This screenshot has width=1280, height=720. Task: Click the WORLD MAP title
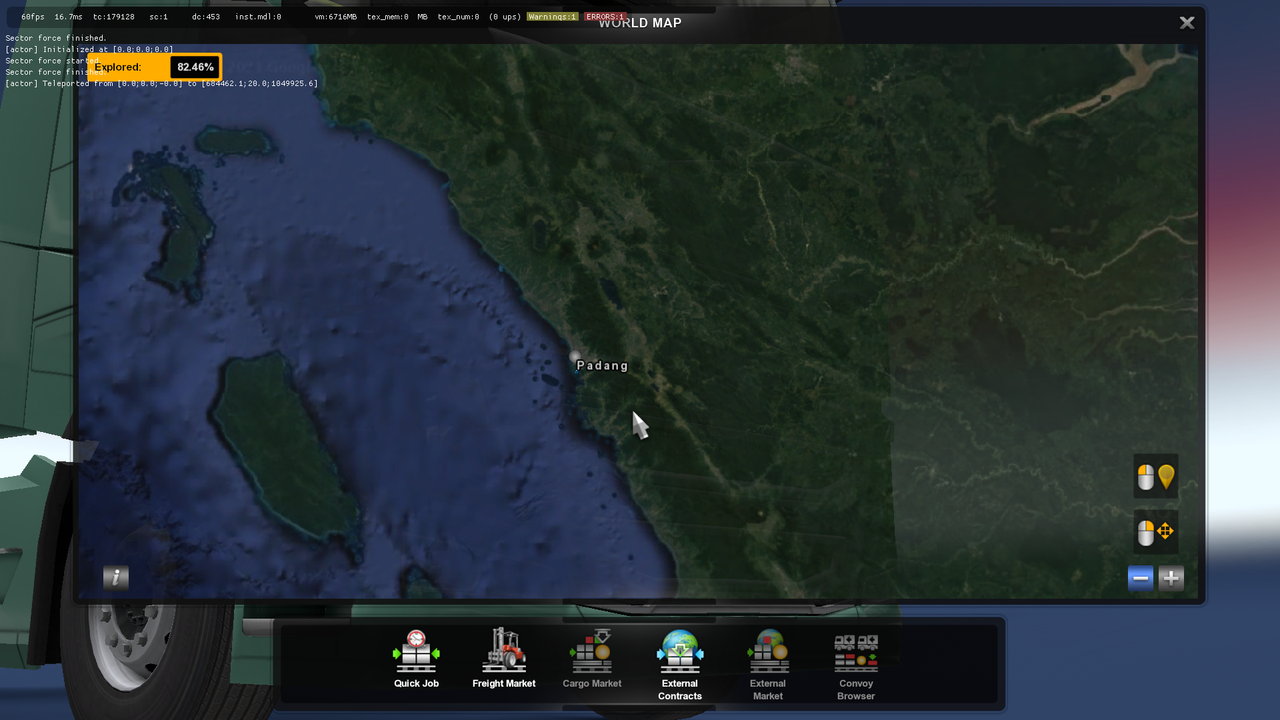[640, 23]
